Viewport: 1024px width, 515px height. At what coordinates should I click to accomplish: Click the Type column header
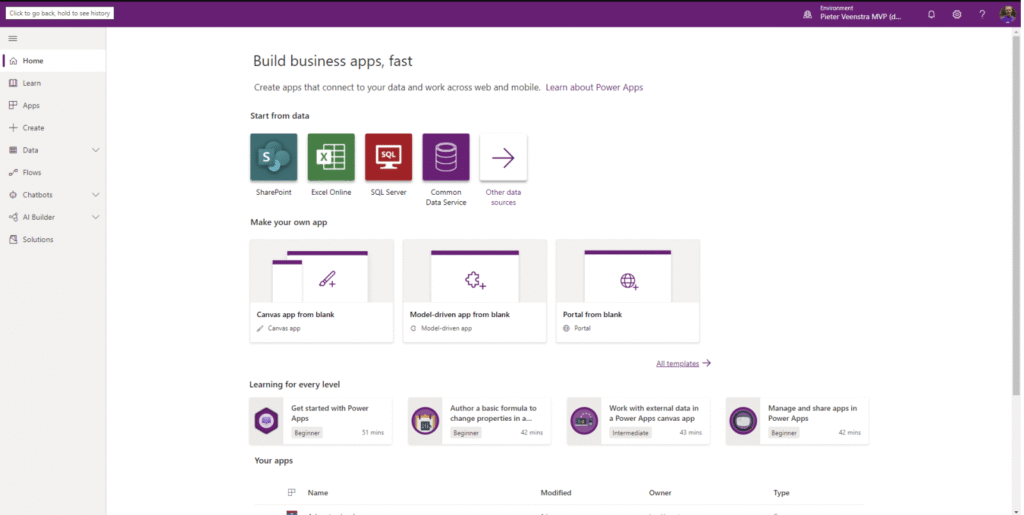pos(782,493)
